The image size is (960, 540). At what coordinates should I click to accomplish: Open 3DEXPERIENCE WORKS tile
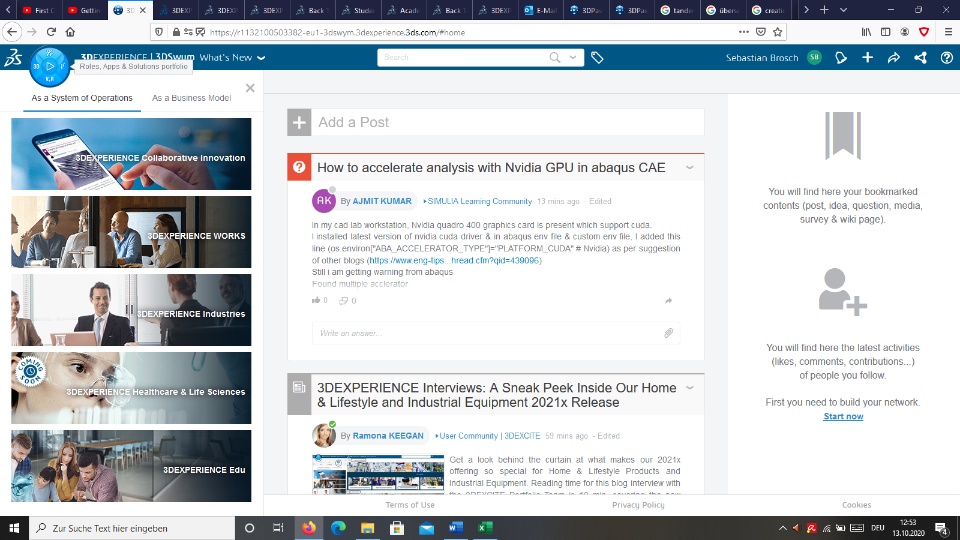131,231
